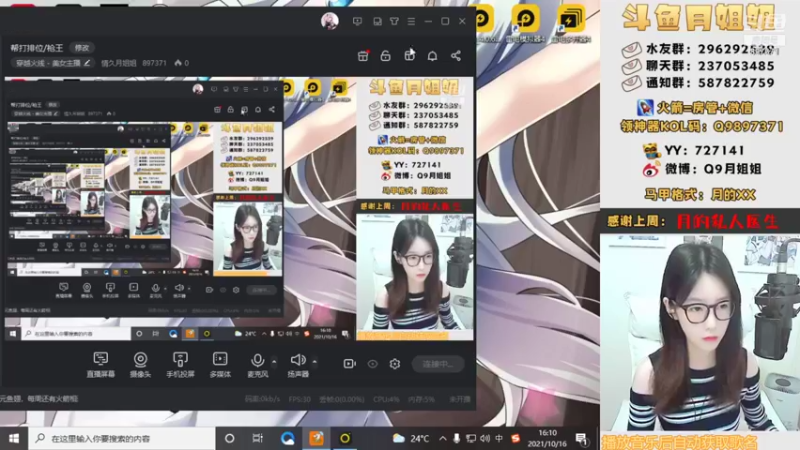
Task: Expand the microphone options arrow
Action: tap(274, 361)
